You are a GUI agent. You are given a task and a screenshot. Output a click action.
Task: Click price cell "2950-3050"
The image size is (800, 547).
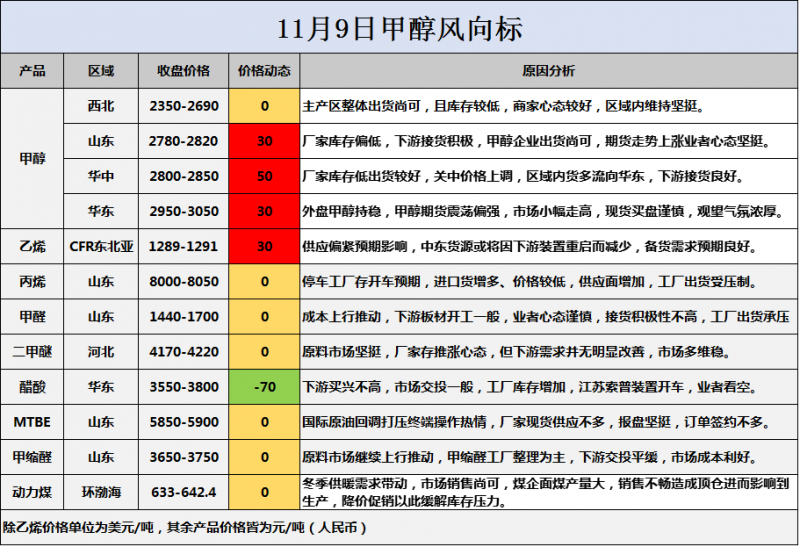click(184, 211)
